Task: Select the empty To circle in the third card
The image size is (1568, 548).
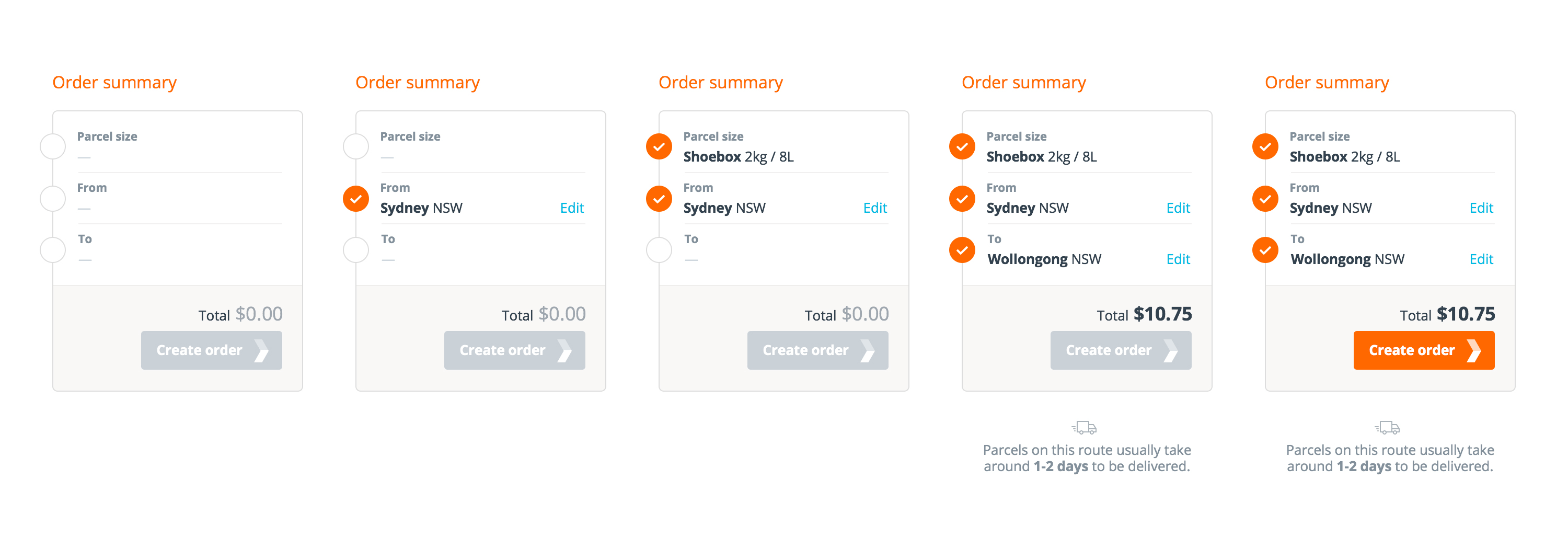Action: [659, 249]
